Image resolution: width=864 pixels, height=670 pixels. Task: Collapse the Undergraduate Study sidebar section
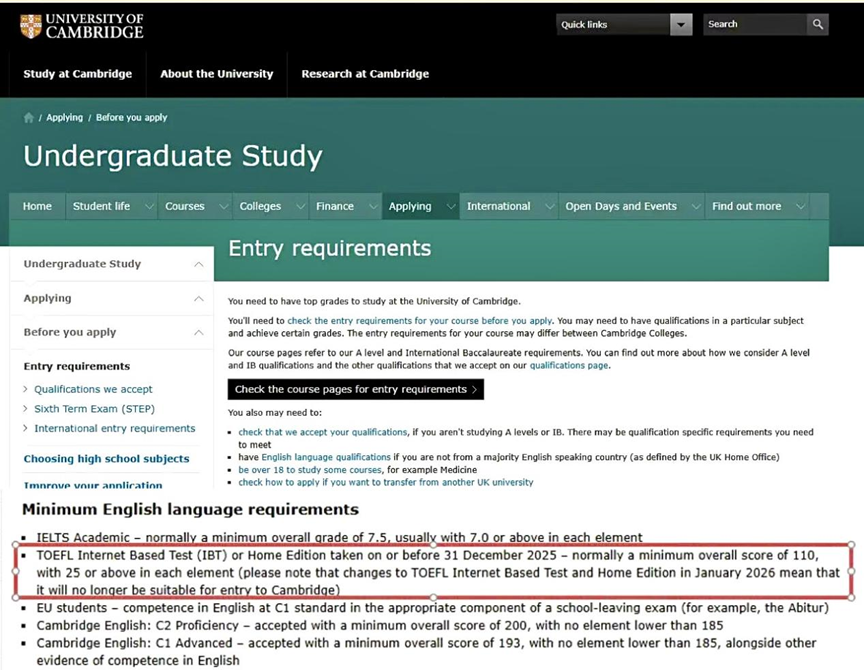198,265
